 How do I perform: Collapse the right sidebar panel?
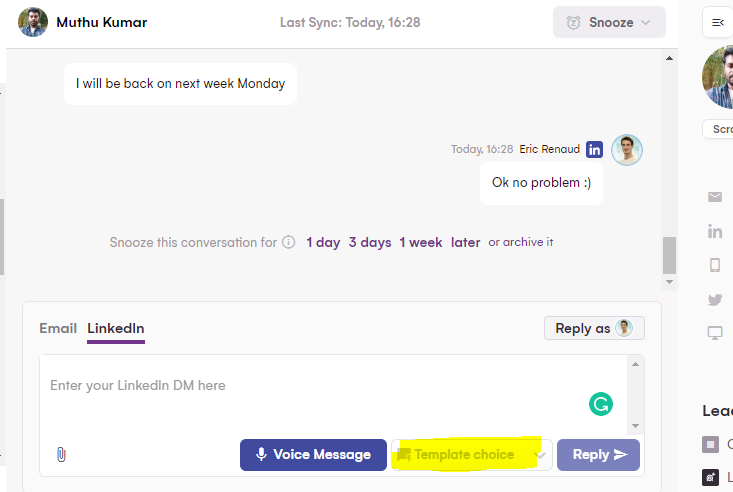point(718,22)
